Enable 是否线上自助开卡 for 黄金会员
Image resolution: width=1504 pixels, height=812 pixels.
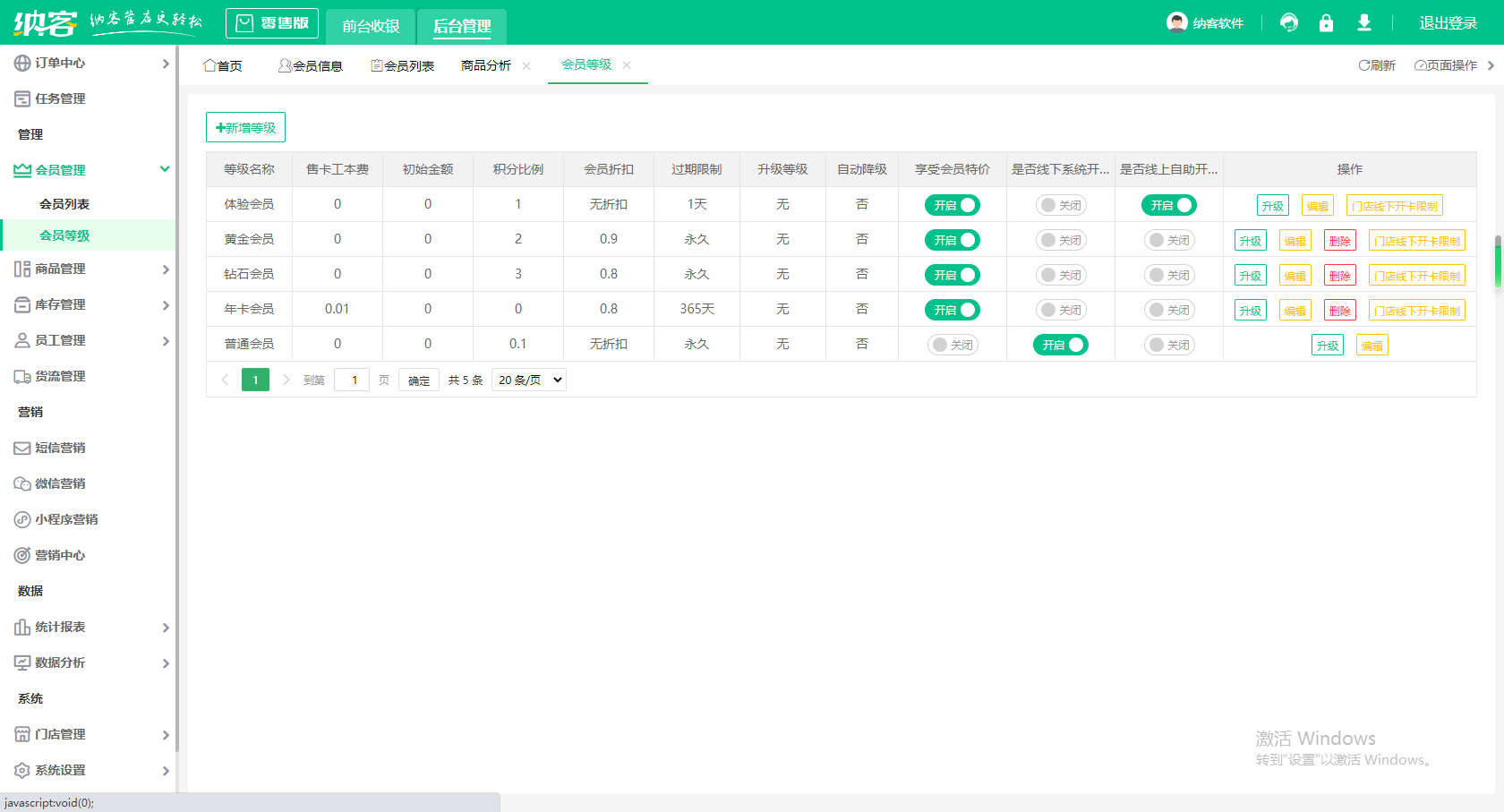pos(1168,240)
